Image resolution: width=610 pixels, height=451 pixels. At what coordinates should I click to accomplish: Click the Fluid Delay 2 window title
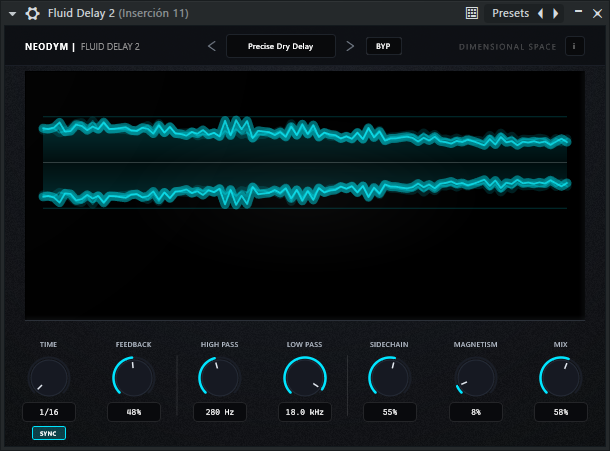pyautogui.click(x=118, y=13)
